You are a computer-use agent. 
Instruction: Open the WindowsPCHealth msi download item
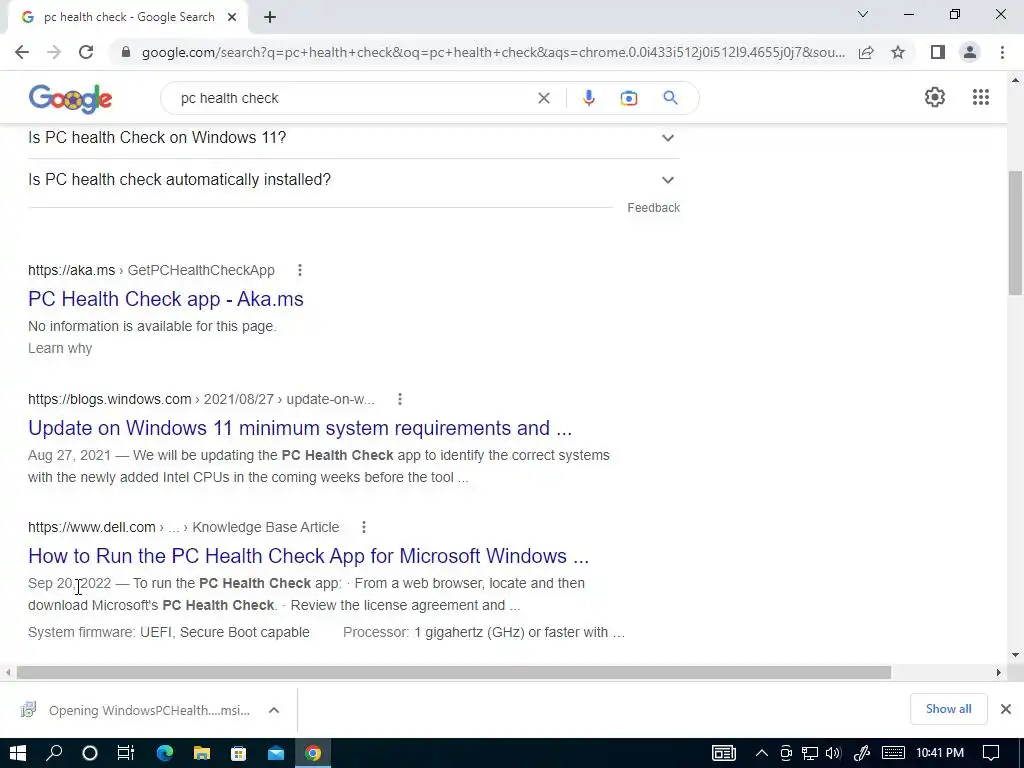137,710
